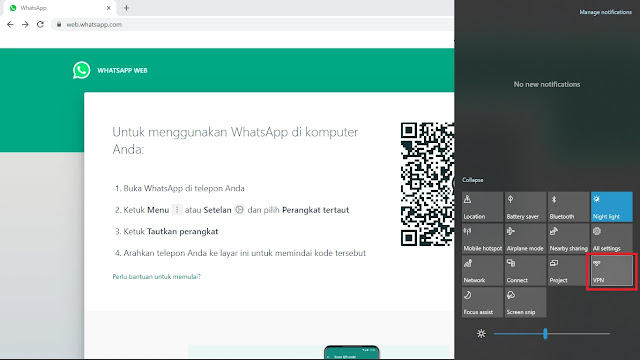The image size is (640, 360).
Task: Turn off Night light tile
Action: (611, 207)
